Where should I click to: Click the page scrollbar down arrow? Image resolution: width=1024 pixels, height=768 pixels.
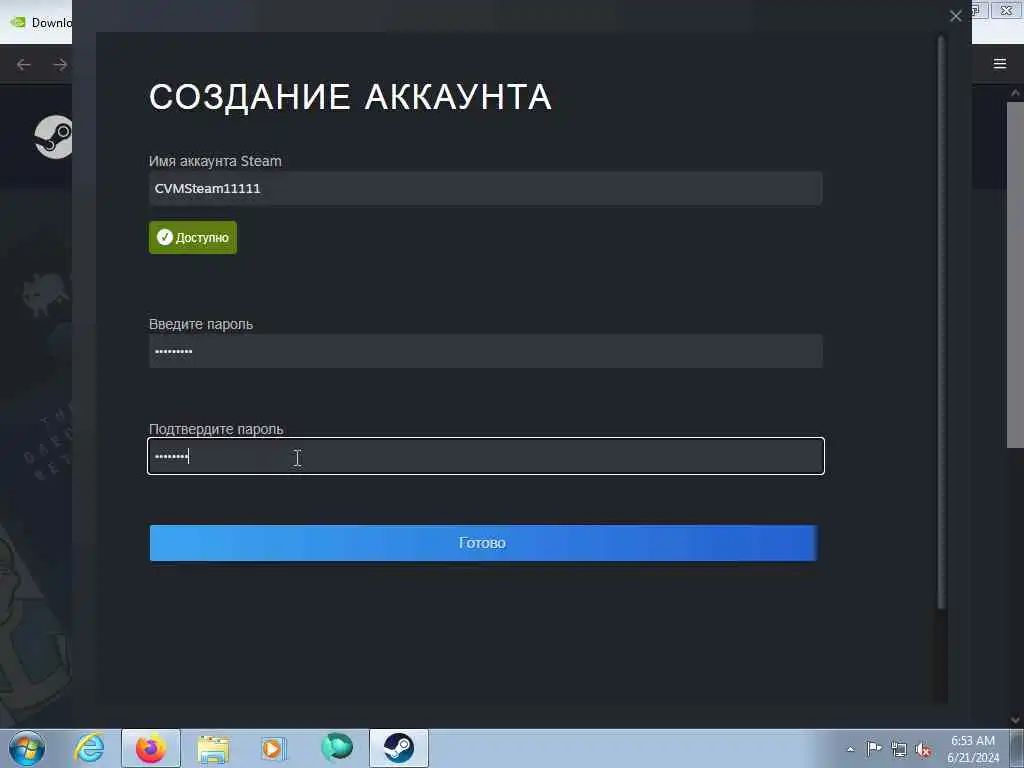(x=1016, y=720)
